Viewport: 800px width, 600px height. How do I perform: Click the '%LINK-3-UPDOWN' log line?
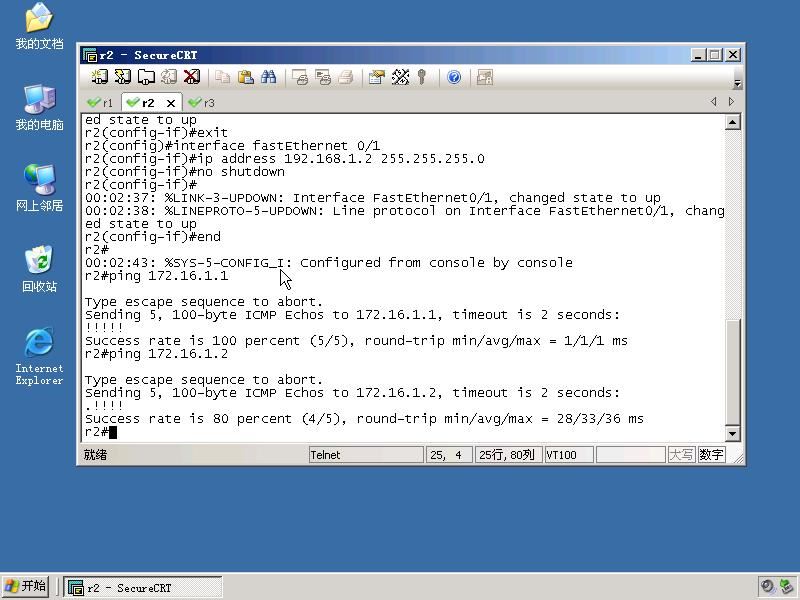(372, 198)
